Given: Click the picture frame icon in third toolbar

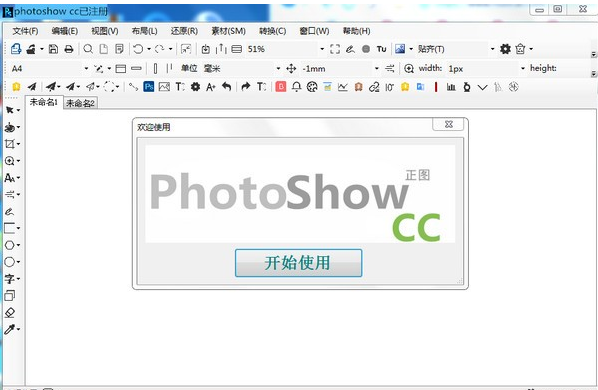Looking at the screenshot, I should [x=164, y=87].
